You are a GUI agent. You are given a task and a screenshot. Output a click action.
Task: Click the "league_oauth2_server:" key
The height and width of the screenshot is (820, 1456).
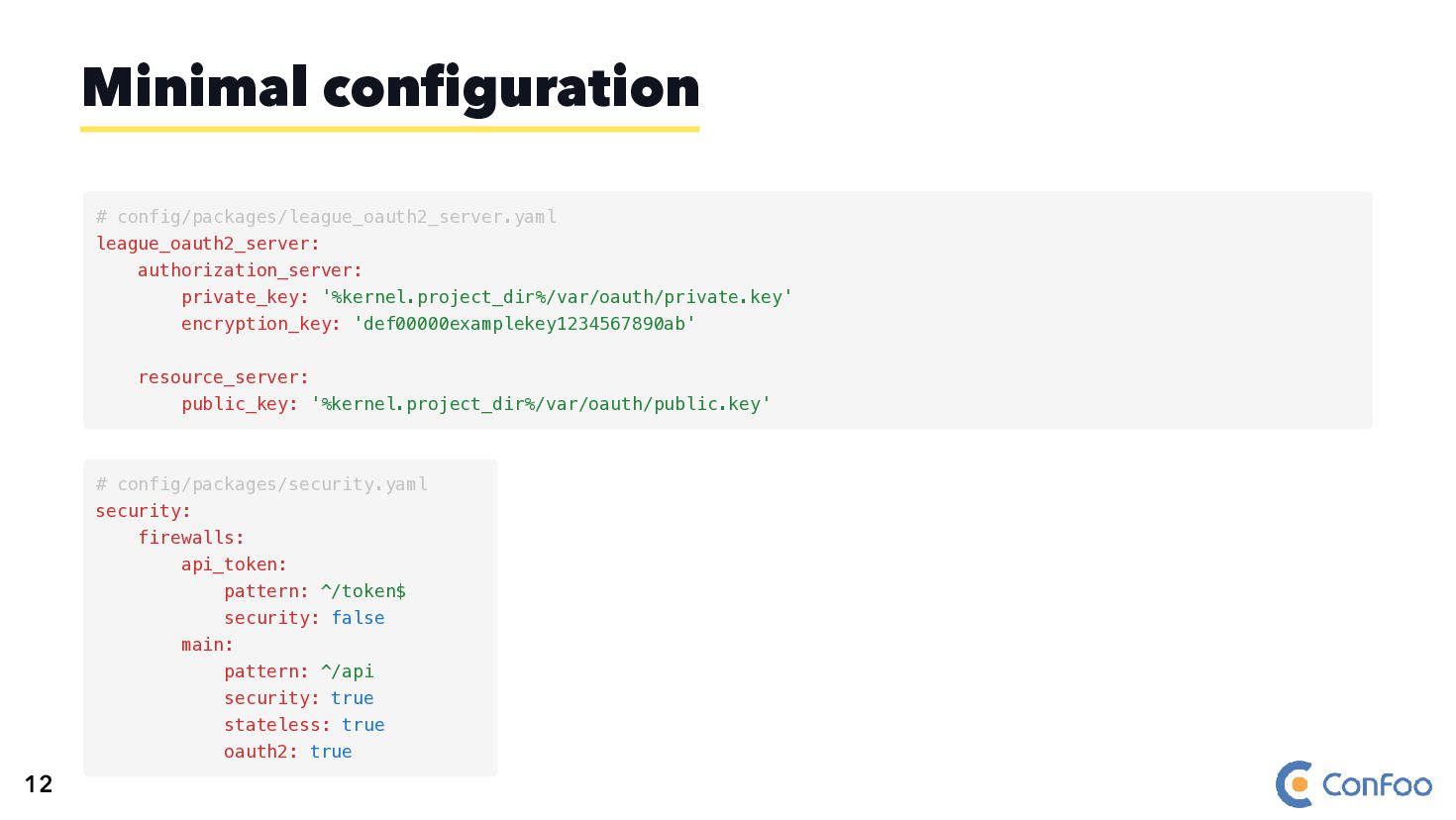[x=208, y=244]
